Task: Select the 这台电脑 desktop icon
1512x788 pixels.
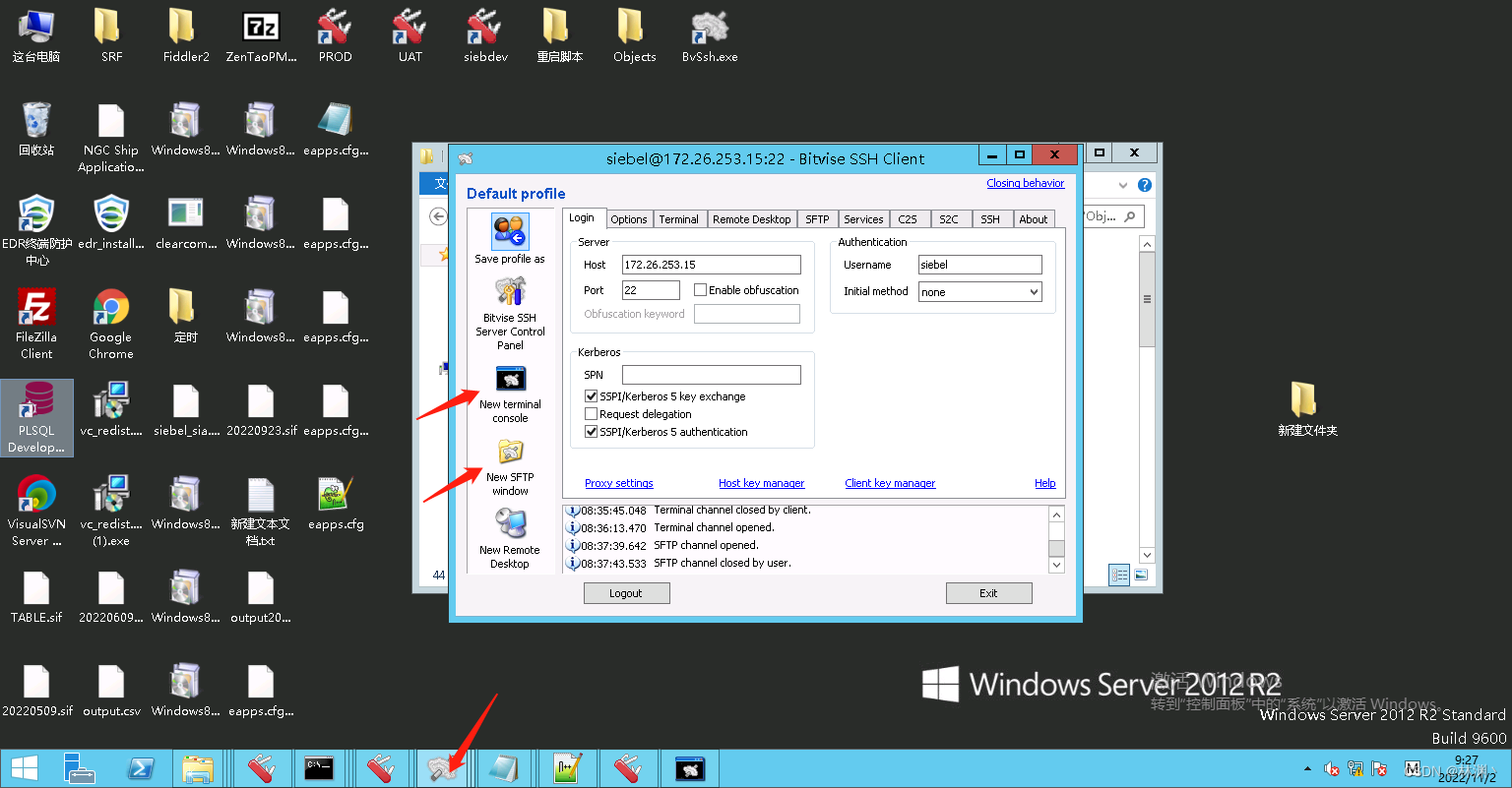Action: (x=36, y=35)
